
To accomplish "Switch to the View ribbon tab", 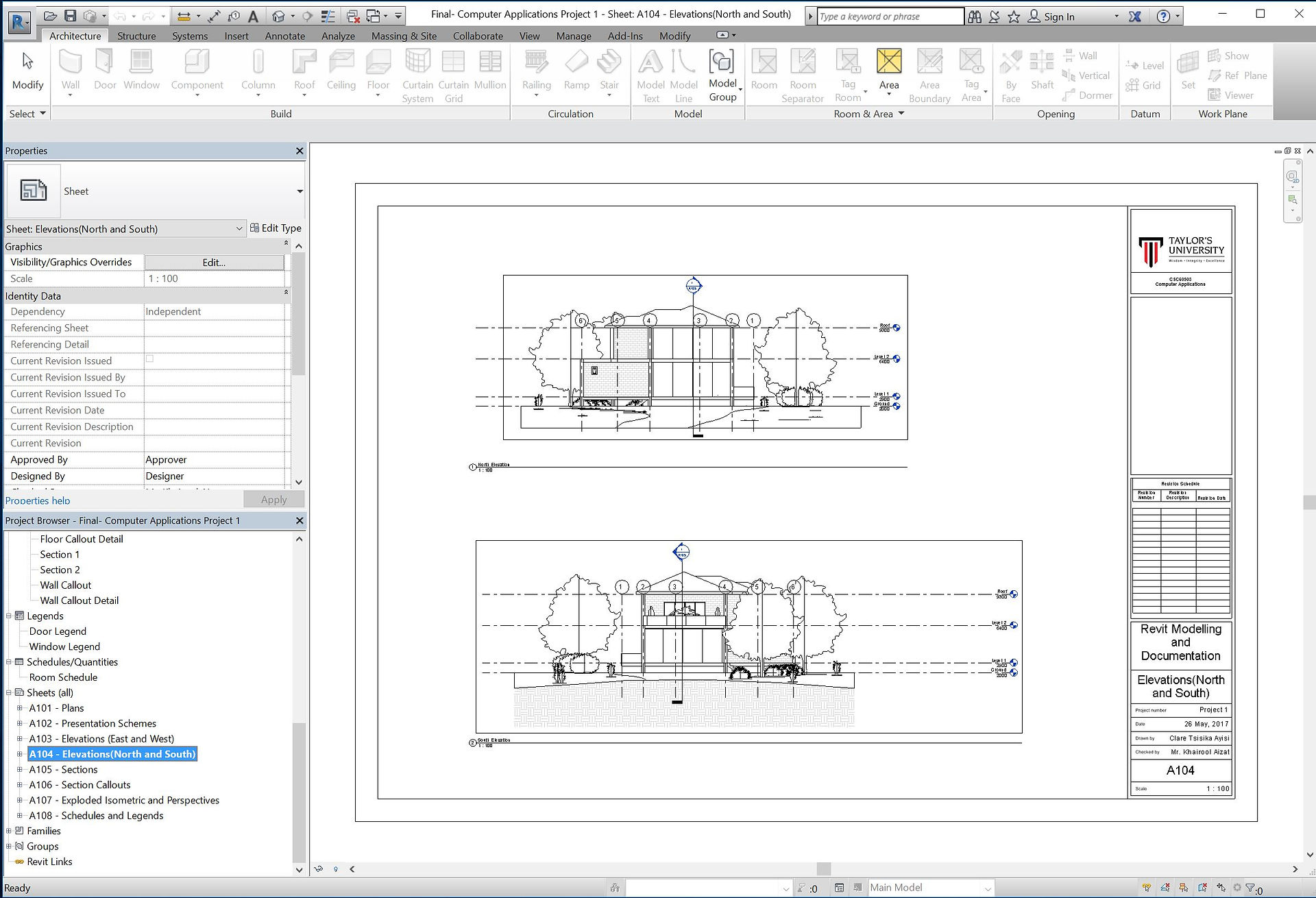I will tap(529, 36).
